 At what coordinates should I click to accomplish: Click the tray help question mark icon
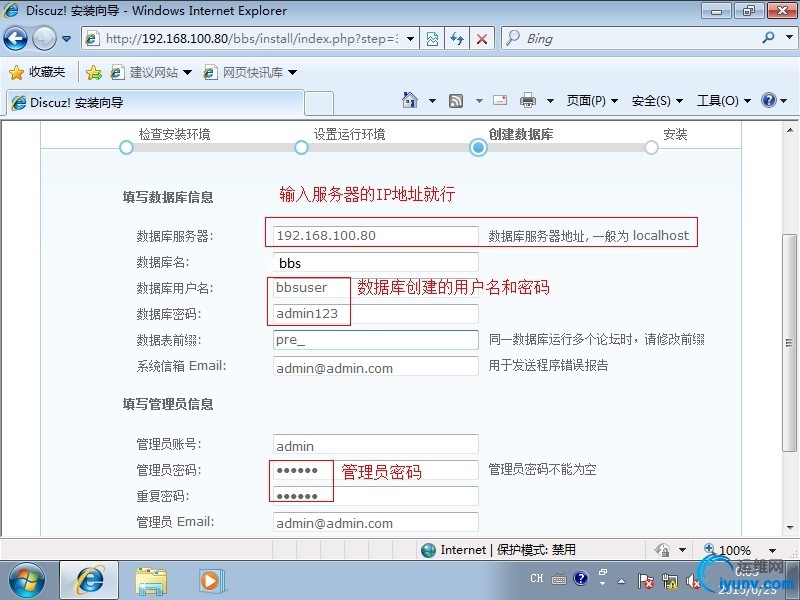pos(580,578)
